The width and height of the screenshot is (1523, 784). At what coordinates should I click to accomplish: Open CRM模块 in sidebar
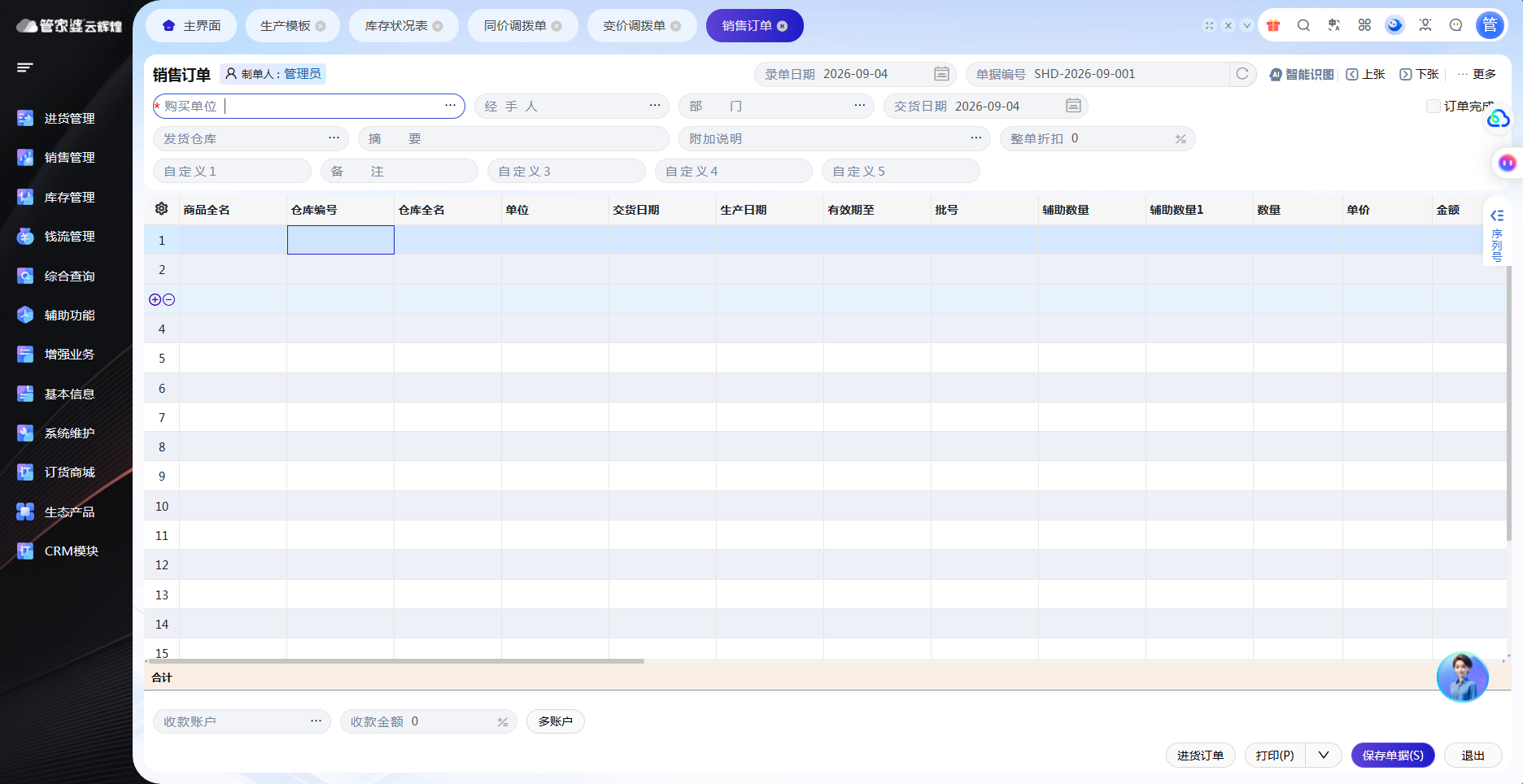[x=58, y=551]
